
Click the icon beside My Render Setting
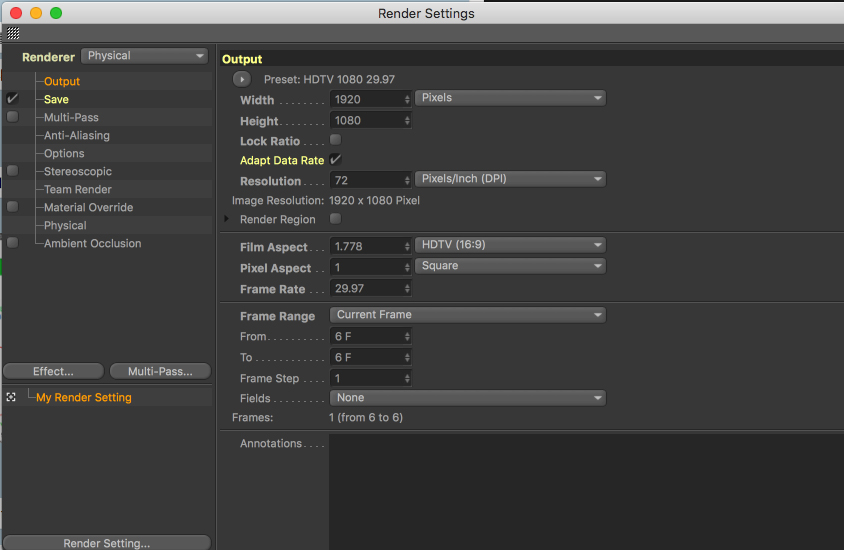click(11, 397)
